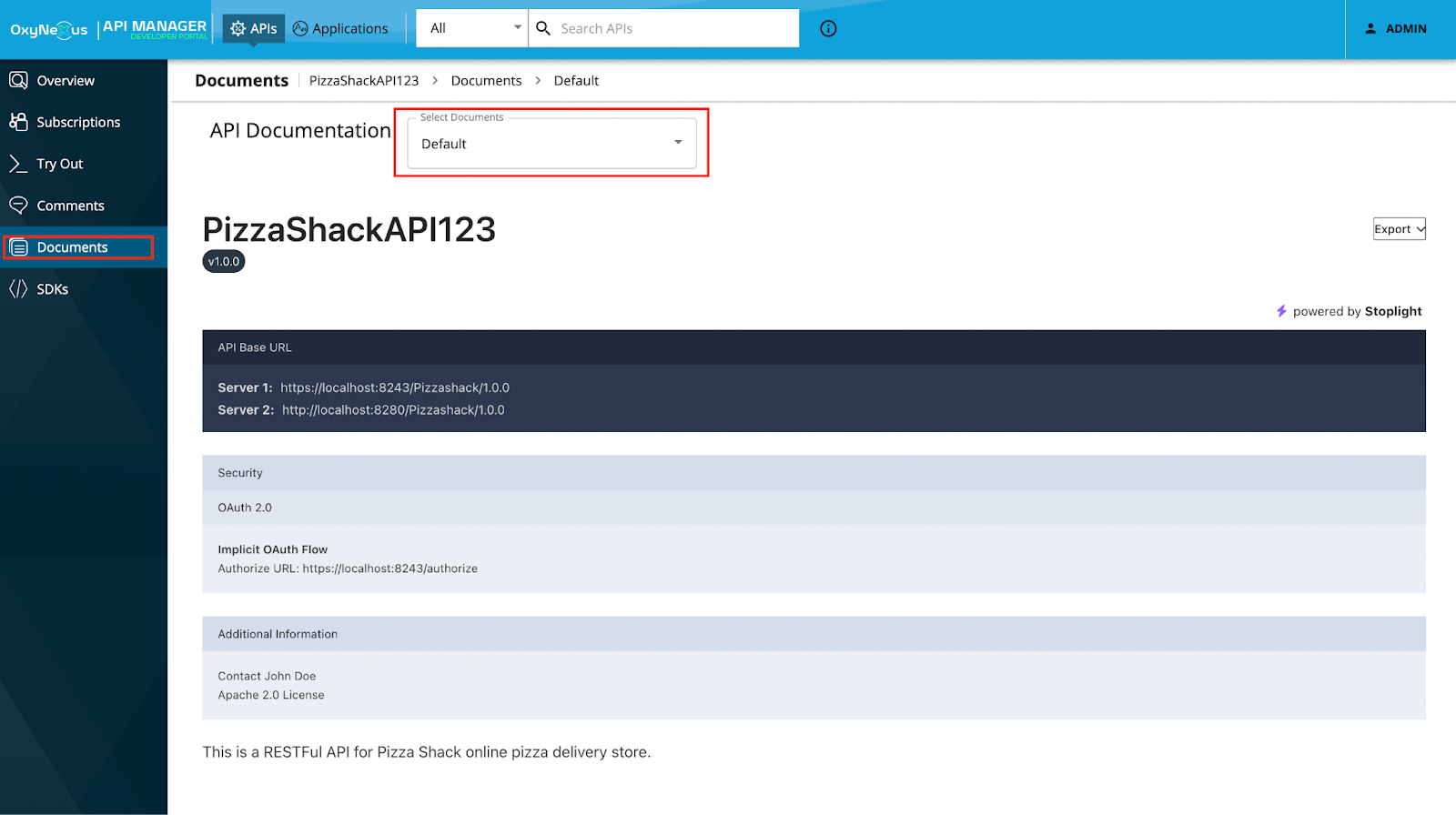Open the Export dropdown

coord(1399,229)
